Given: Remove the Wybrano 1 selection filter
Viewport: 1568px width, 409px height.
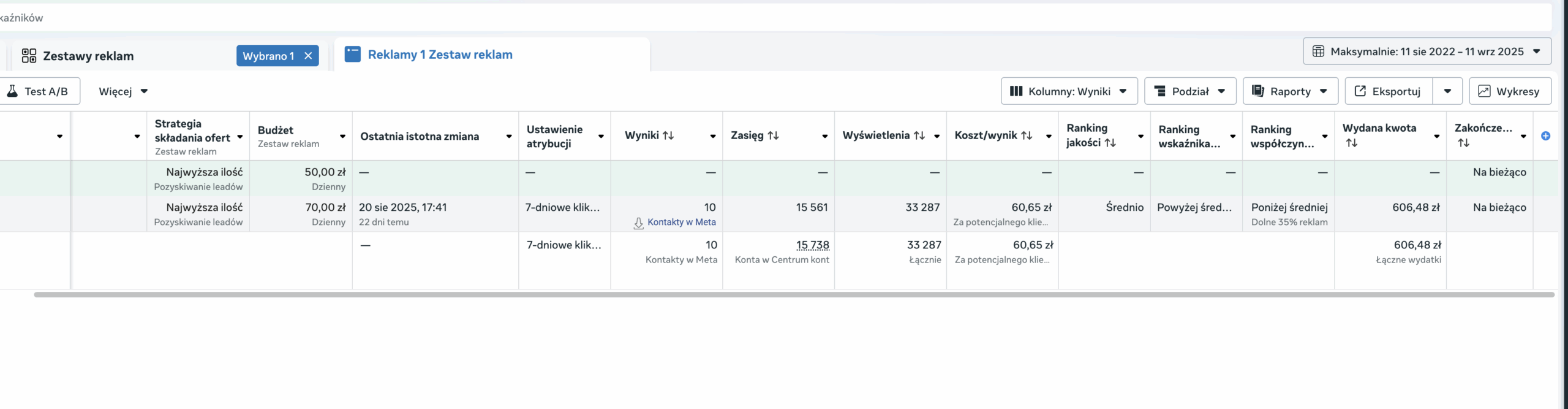Looking at the screenshot, I should (308, 56).
